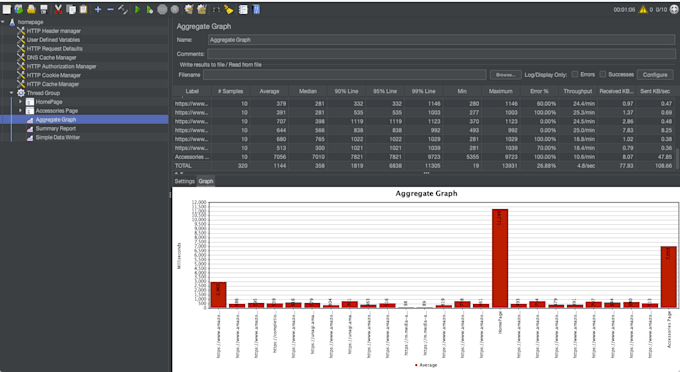Expand the HomePage controller node
The width and height of the screenshot is (680, 372).
20,101
